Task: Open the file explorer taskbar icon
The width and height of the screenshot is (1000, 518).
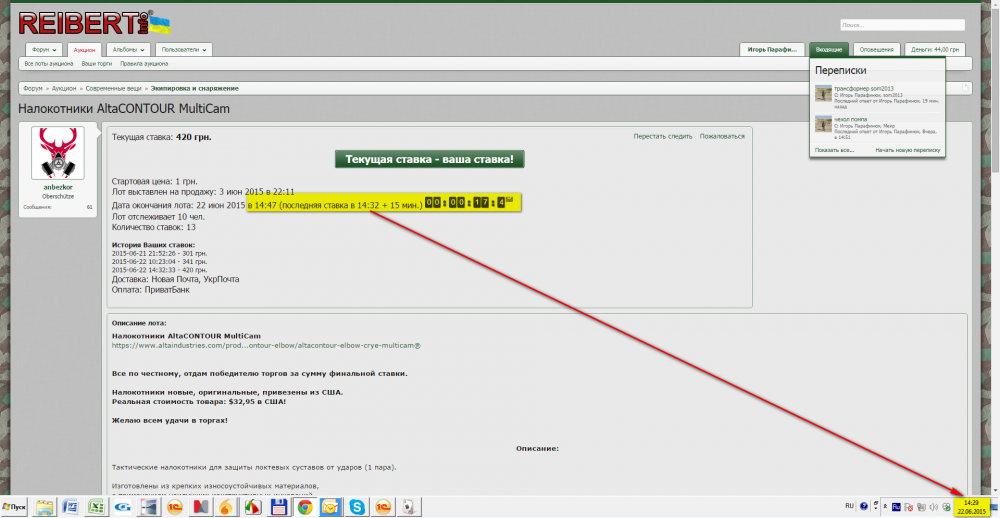Action: [x=45, y=507]
